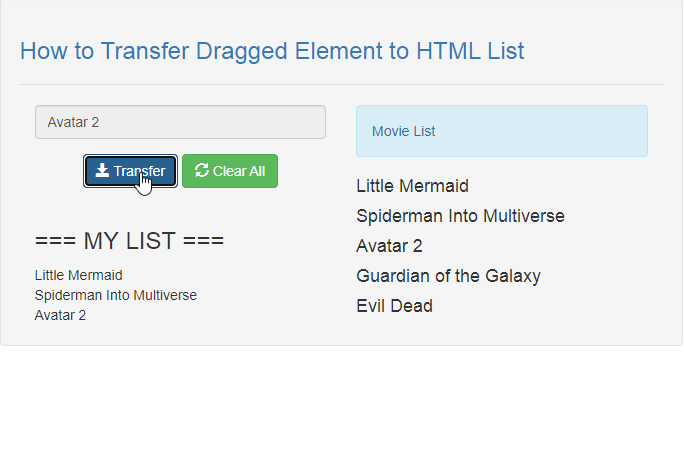Open the page title heading link

[272, 51]
